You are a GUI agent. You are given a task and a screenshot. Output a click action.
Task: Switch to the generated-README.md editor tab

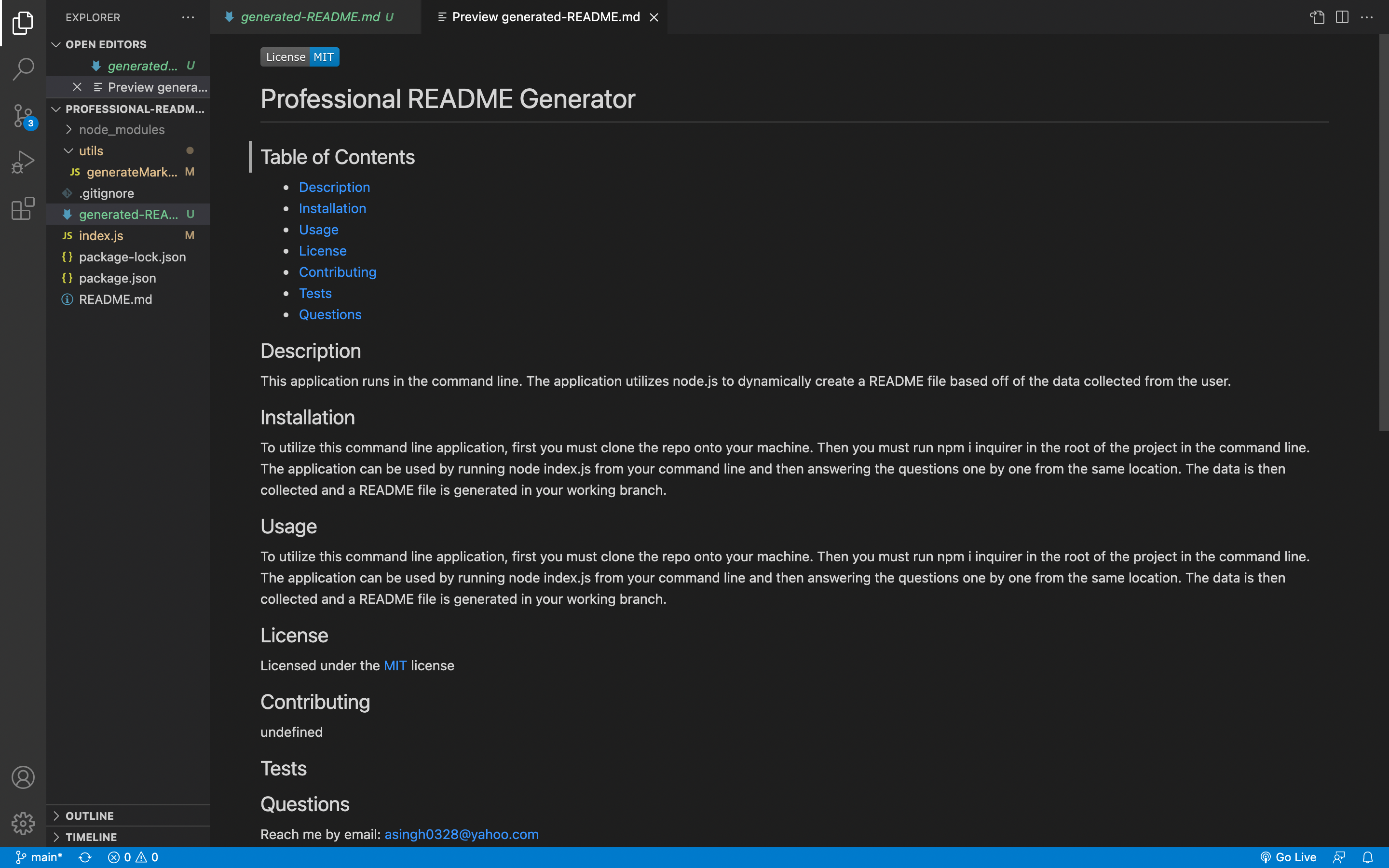310,17
